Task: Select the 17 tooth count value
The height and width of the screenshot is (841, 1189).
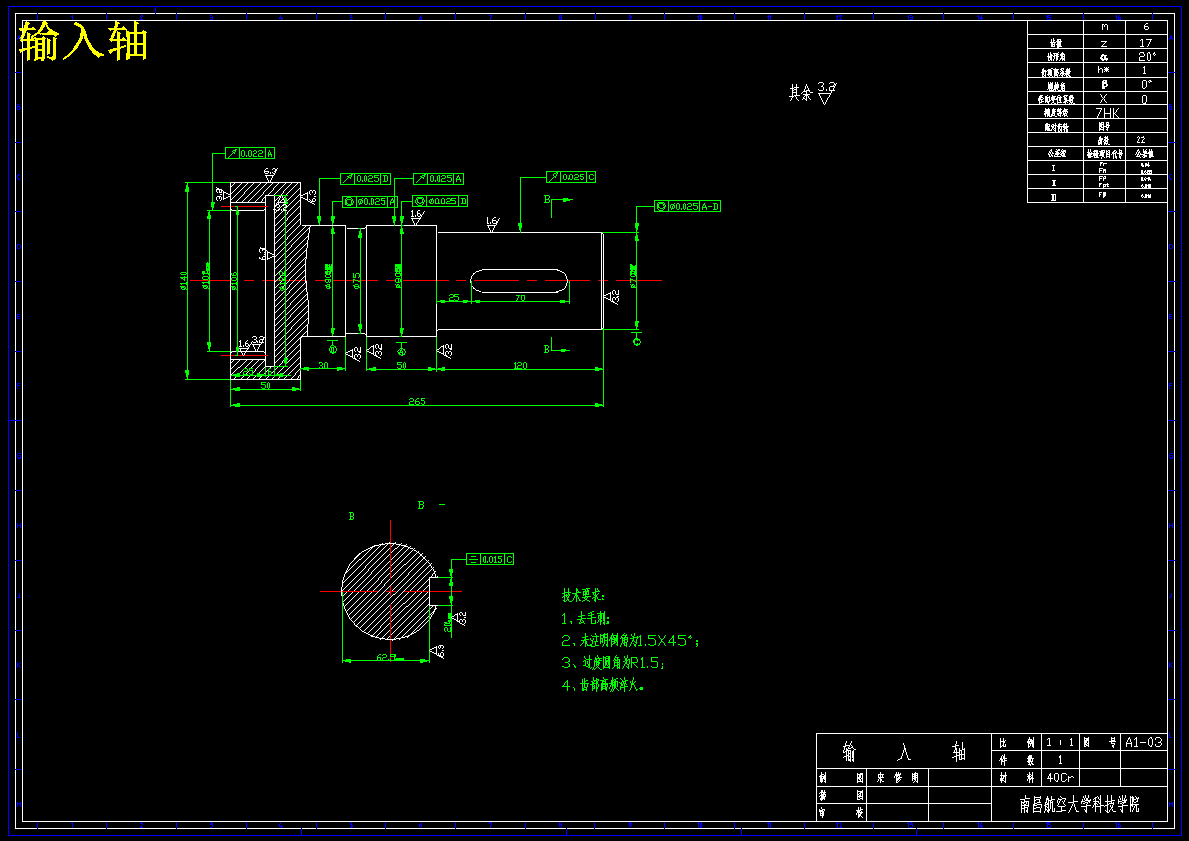Action: pos(1145,42)
